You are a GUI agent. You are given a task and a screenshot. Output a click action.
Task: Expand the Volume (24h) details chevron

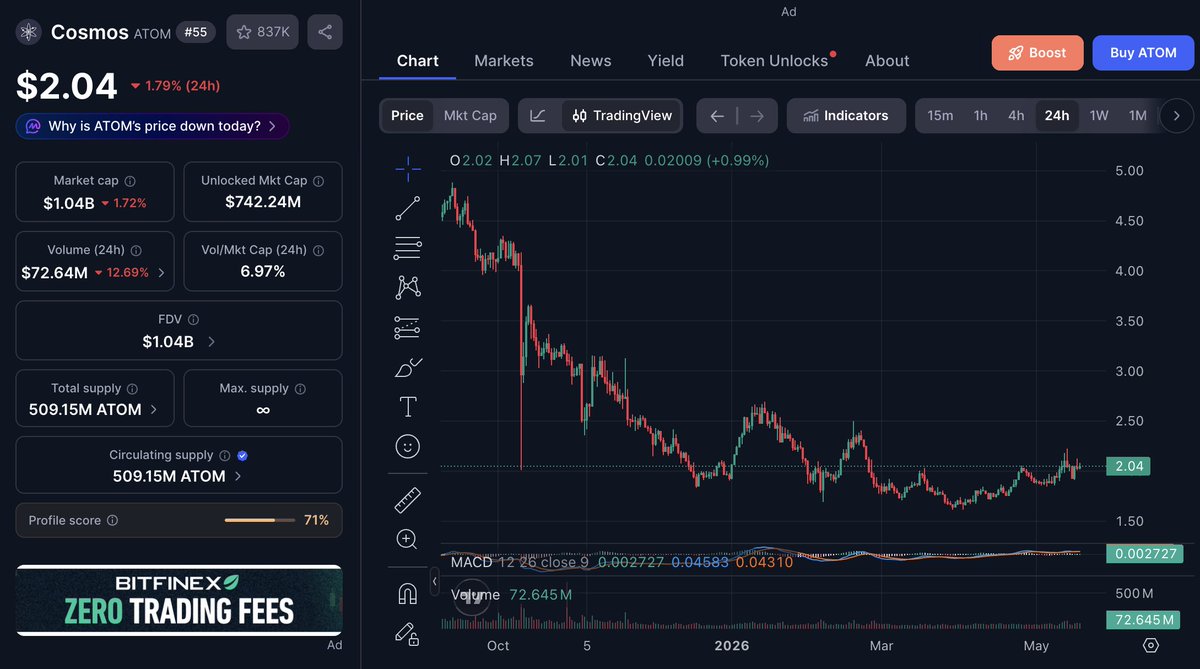pos(162,273)
